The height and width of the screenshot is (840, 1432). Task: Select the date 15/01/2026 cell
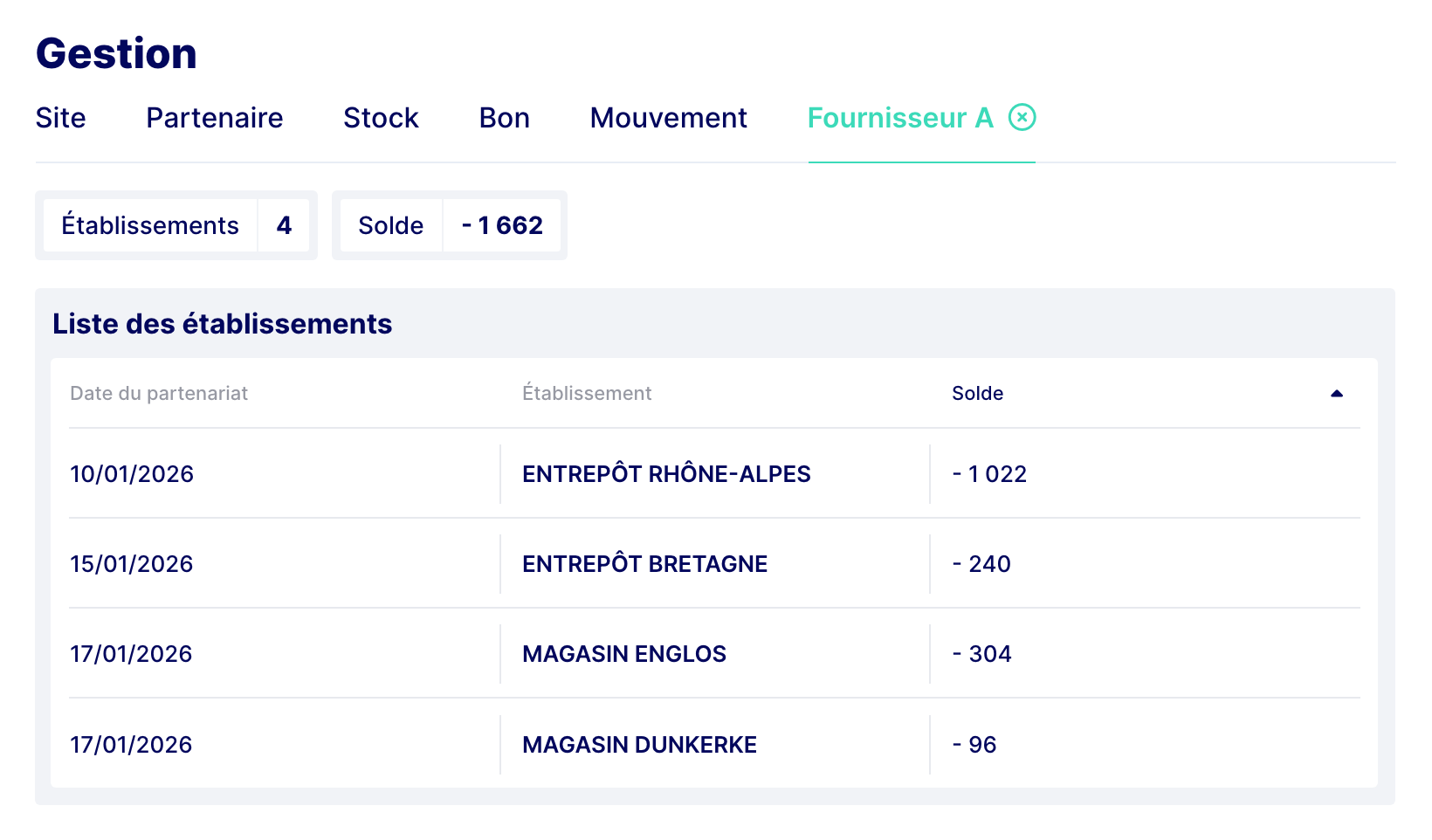(x=132, y=564)
